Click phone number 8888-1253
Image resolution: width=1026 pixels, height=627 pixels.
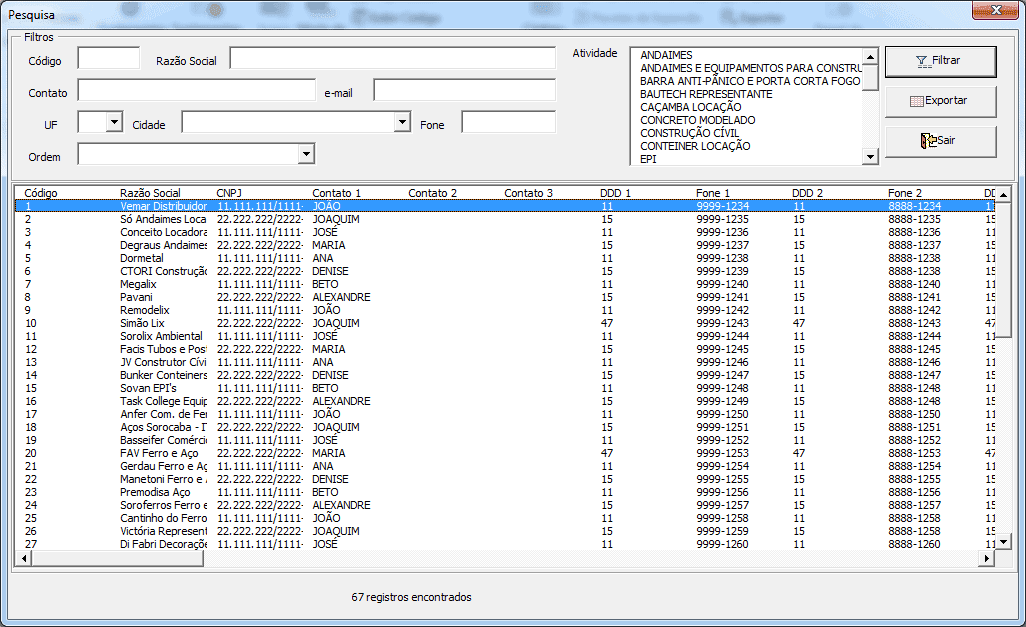(x=914, y=454)
